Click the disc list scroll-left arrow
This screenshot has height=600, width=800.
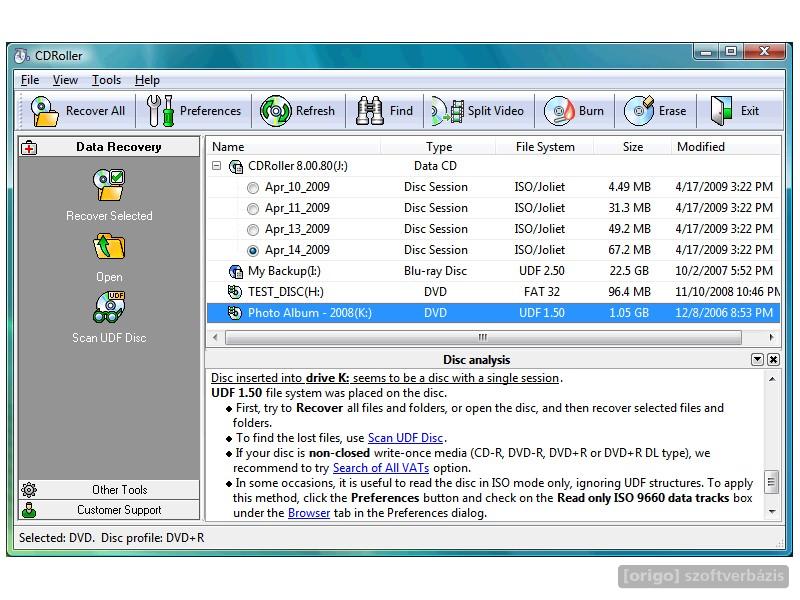click(x=215, y=337)
